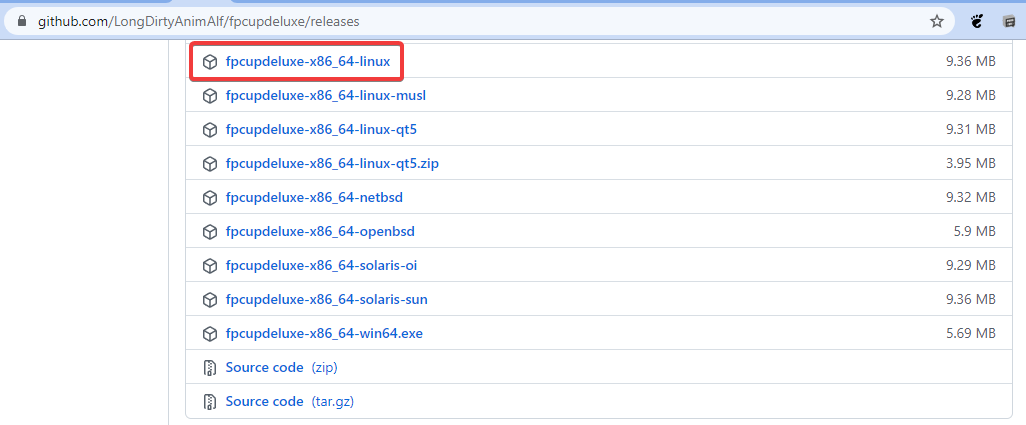Click package icon beside fpcupdeluxe-x86_64-netbsd
The image size is (1026, 425).
(x=210, y=198)
